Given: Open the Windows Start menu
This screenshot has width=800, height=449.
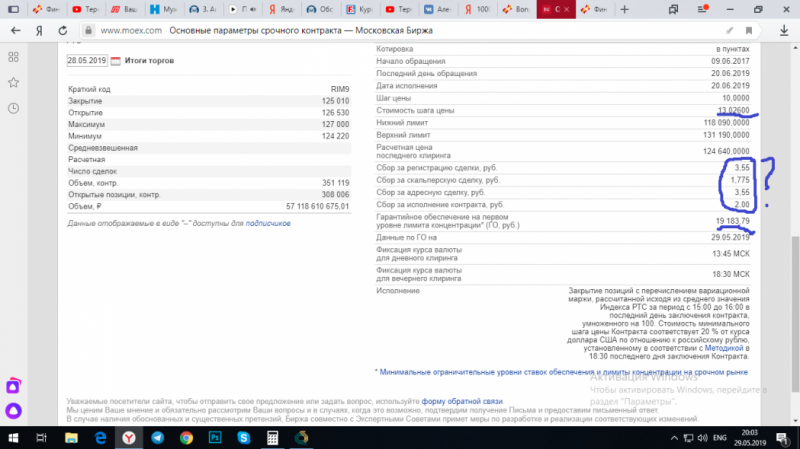Looking at the screenshot, I should 13,438.
